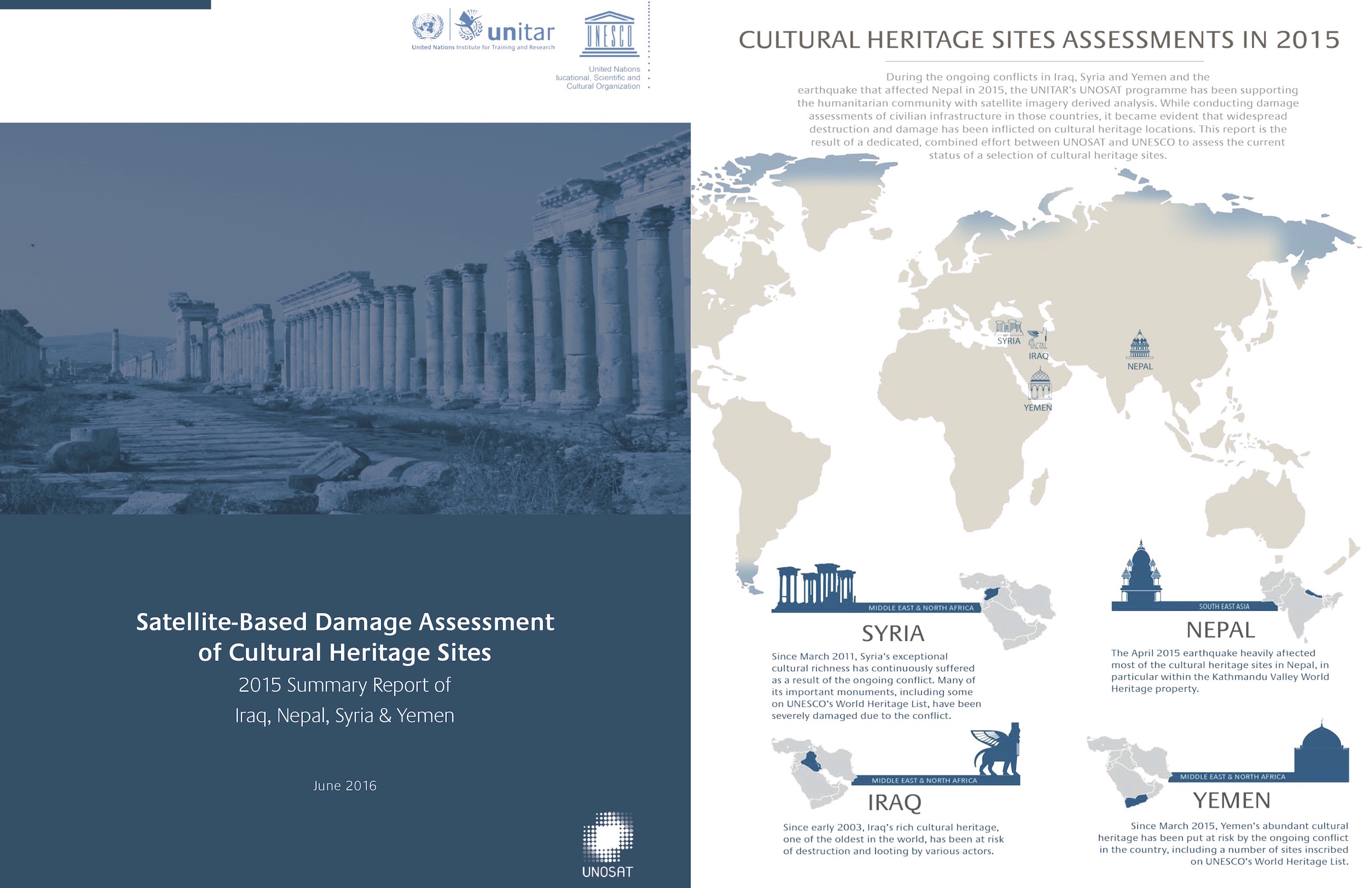Viewport: 1372px width, 888px height.
Task: Click the NEPAL section heading
Action: [x=1220, y=630]
